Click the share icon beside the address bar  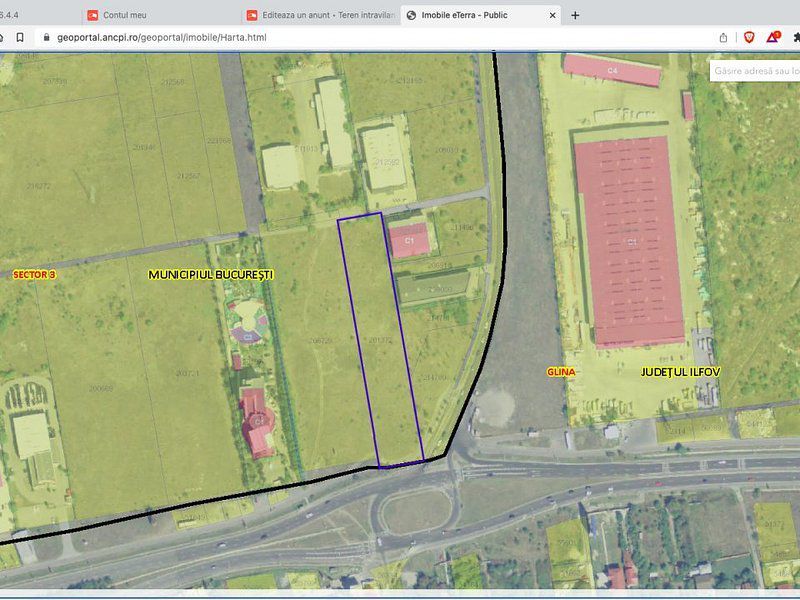point(723,38)
